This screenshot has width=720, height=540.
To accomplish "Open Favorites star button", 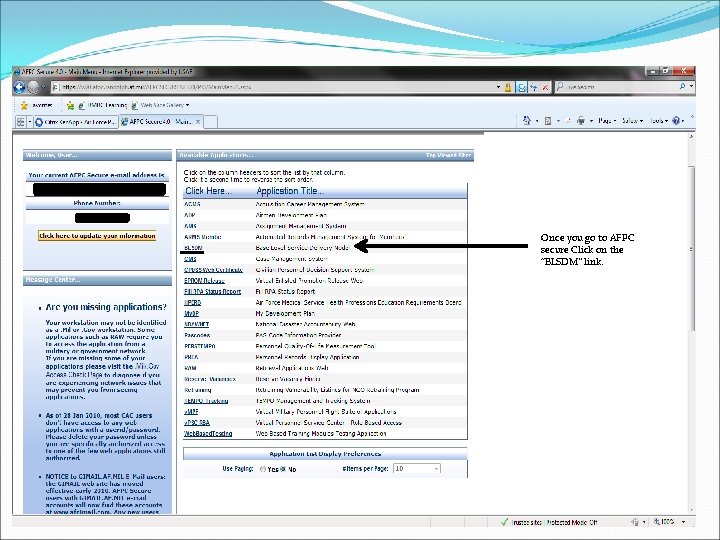I will tap(37, 106).
